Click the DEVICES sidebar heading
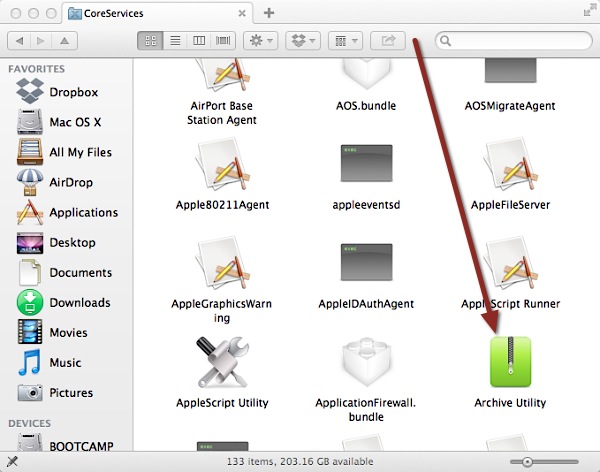This screenshot has width=600, height=472. click(29, 423)
